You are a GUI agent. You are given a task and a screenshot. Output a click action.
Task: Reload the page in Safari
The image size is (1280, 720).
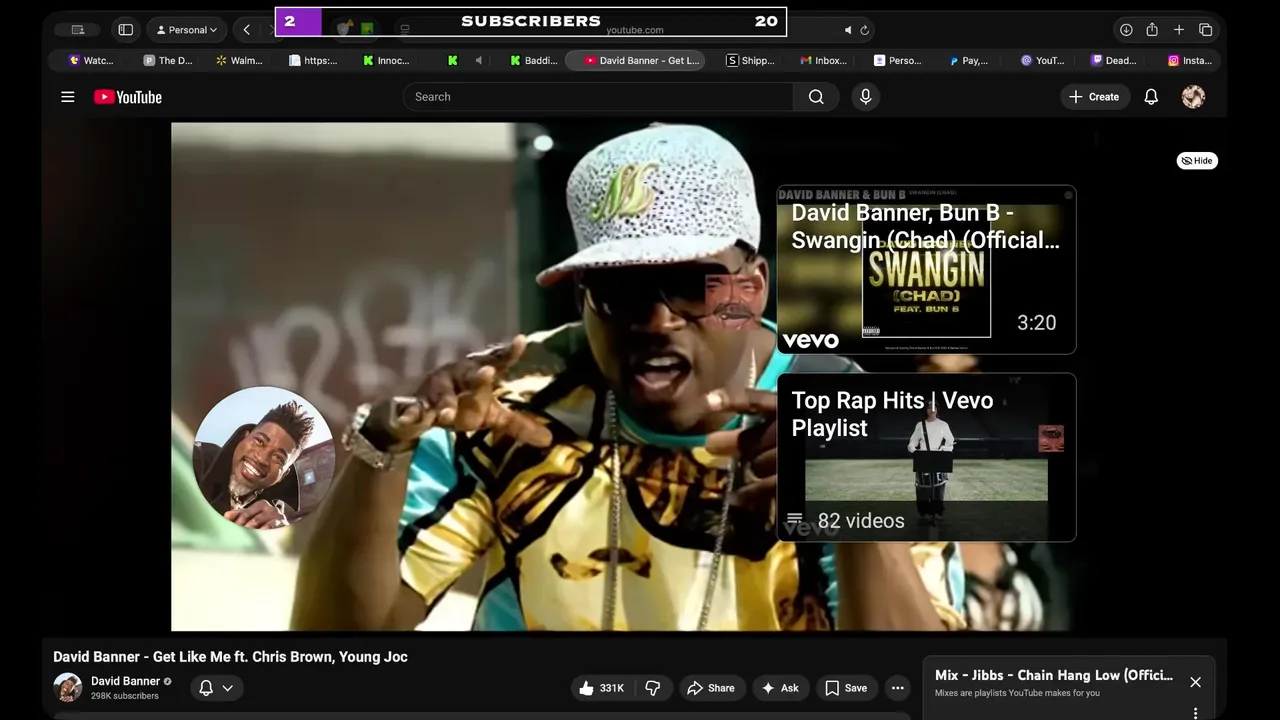tap(865, 30)
